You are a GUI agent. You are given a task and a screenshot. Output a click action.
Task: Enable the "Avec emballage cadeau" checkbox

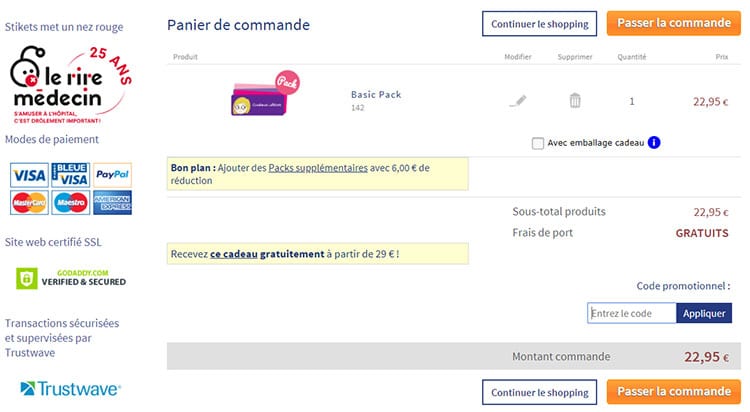click(539, 143)
